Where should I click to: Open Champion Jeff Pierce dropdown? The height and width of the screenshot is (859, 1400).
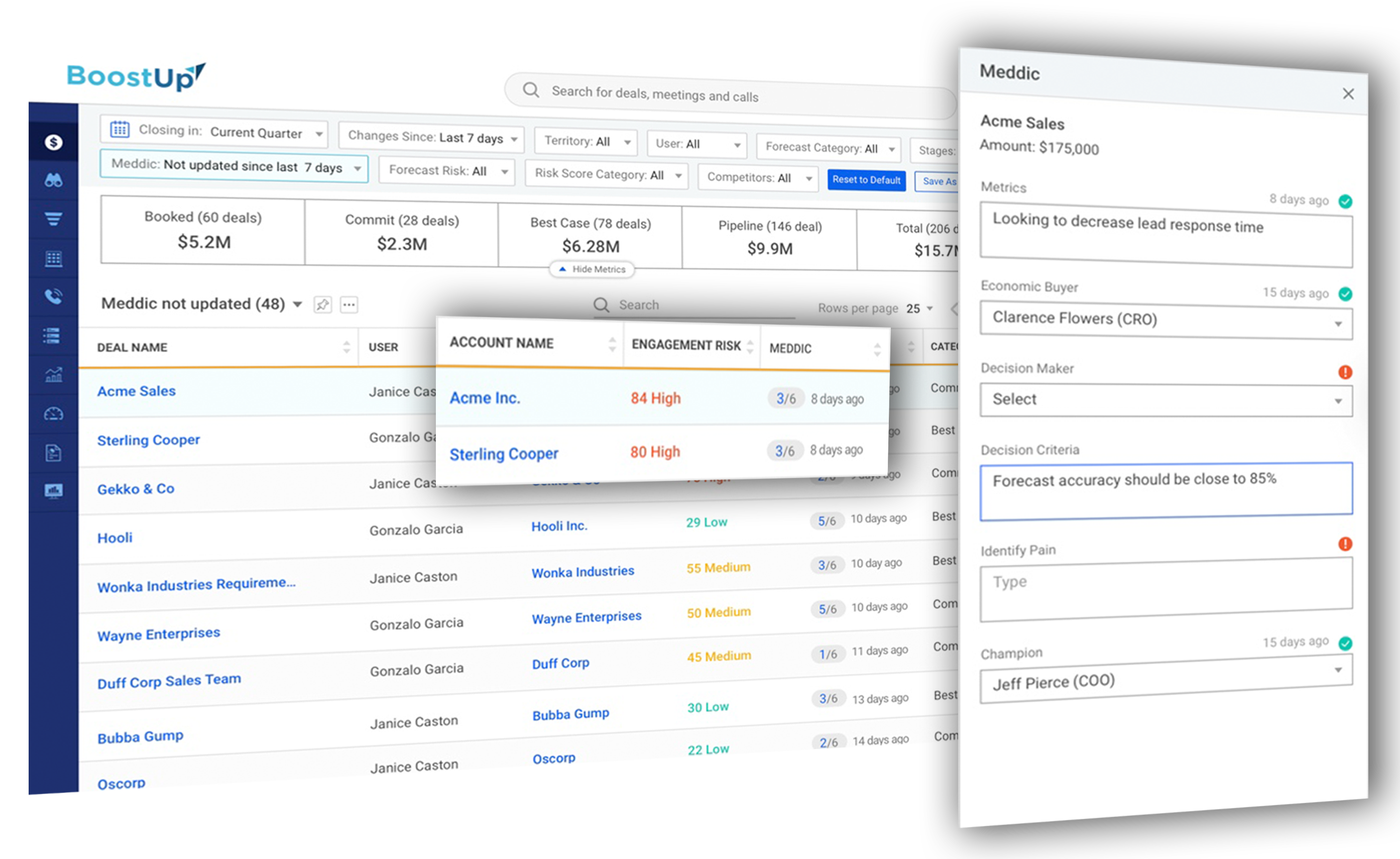1166,679
